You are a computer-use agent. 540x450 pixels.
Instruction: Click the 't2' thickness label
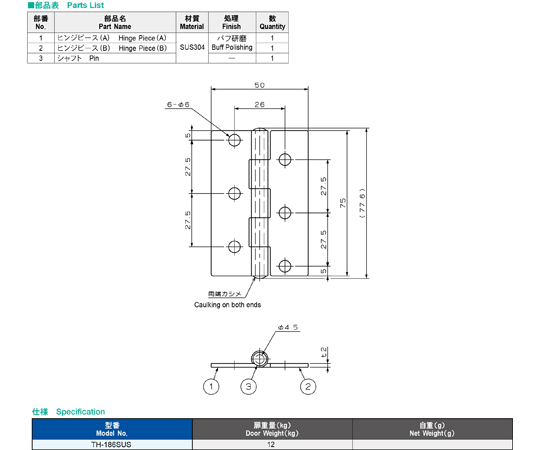pyautogui.click(x=323, y=352)
